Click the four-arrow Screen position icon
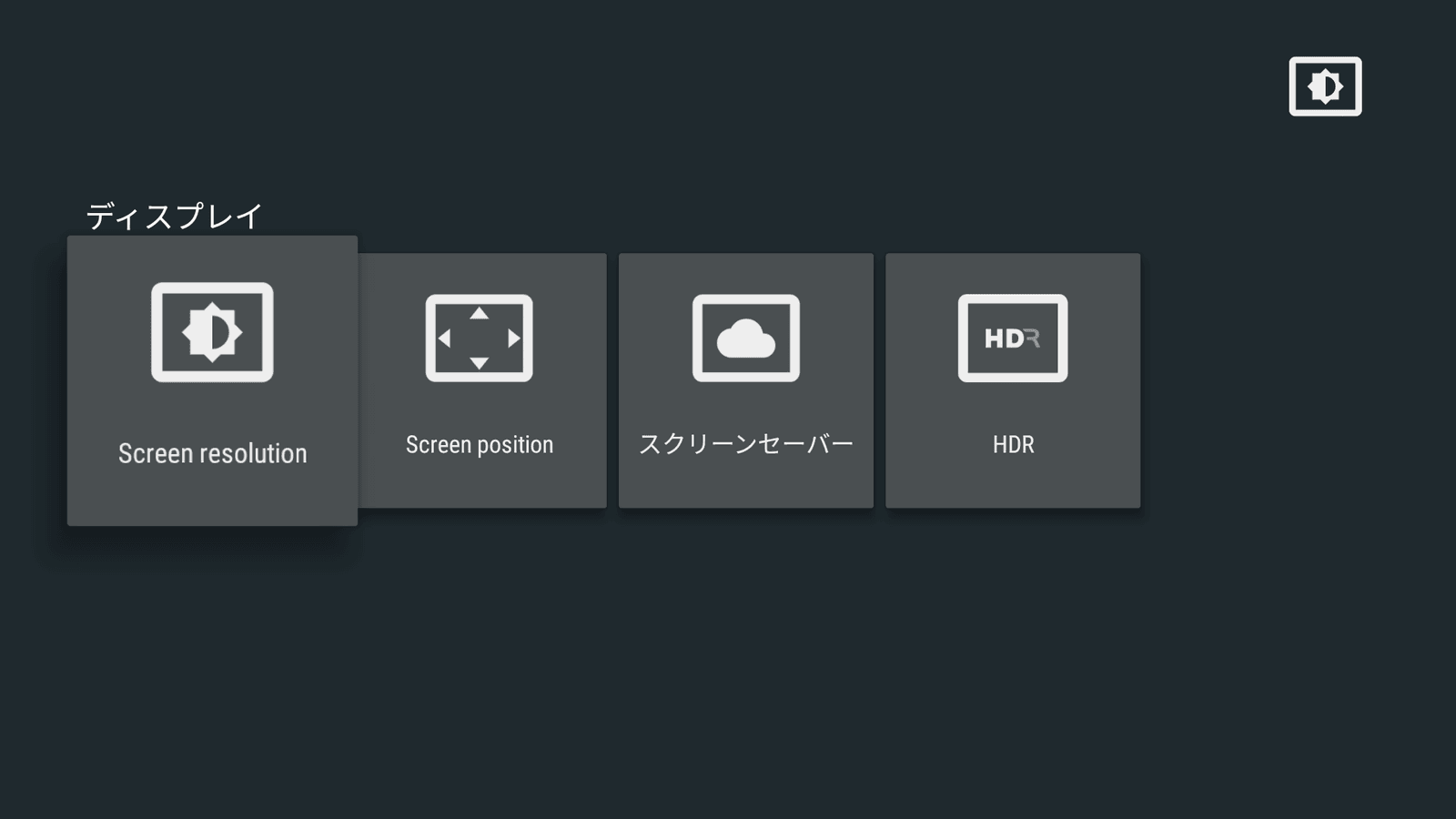This screenshot has height=819, width=1456. (x=479, y=338)
